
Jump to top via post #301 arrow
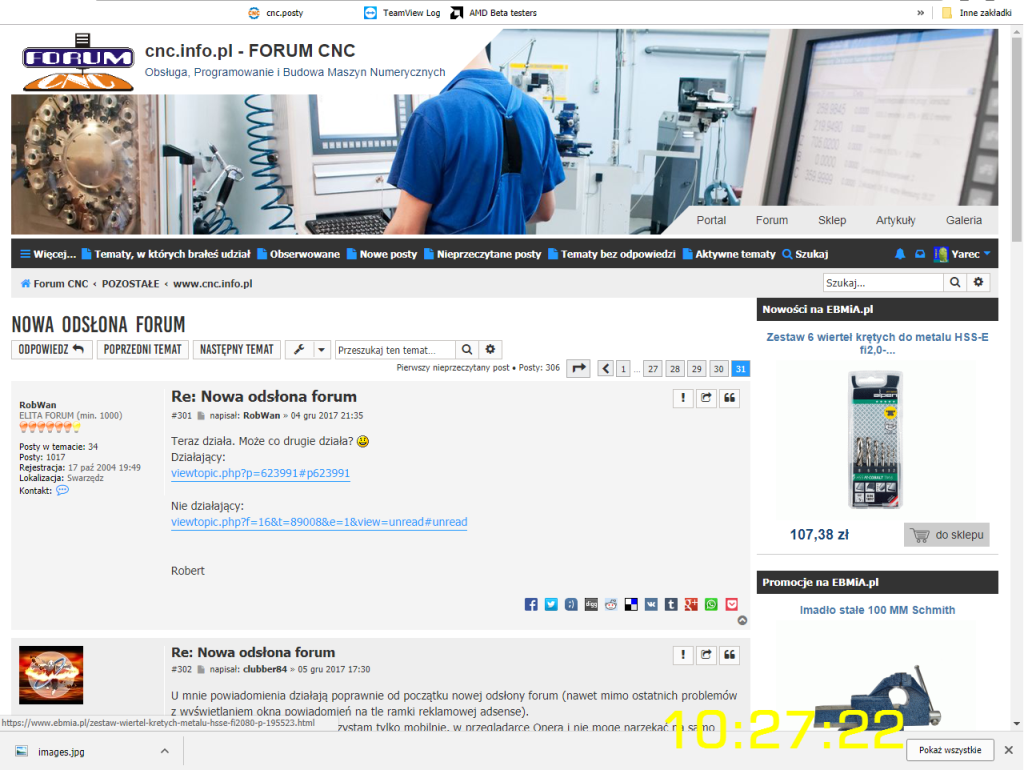coord(743,620)
